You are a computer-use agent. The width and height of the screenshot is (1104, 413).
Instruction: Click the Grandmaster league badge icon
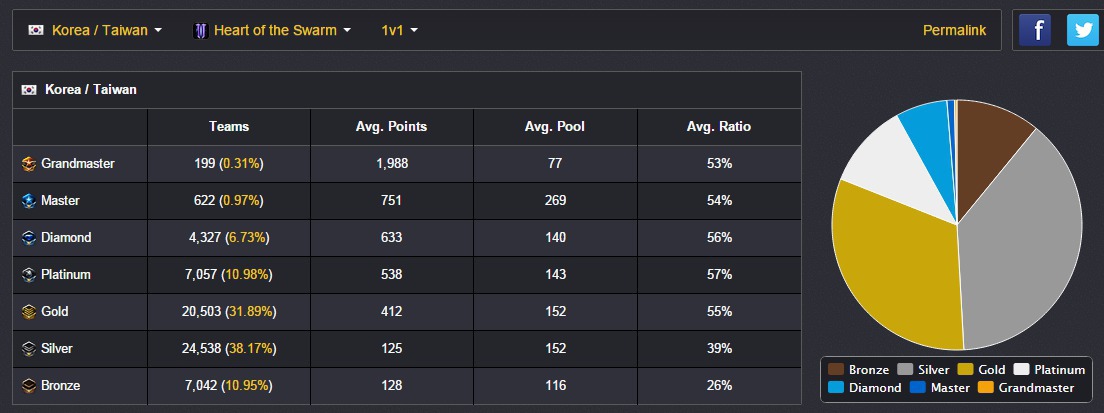pos(29,164)
